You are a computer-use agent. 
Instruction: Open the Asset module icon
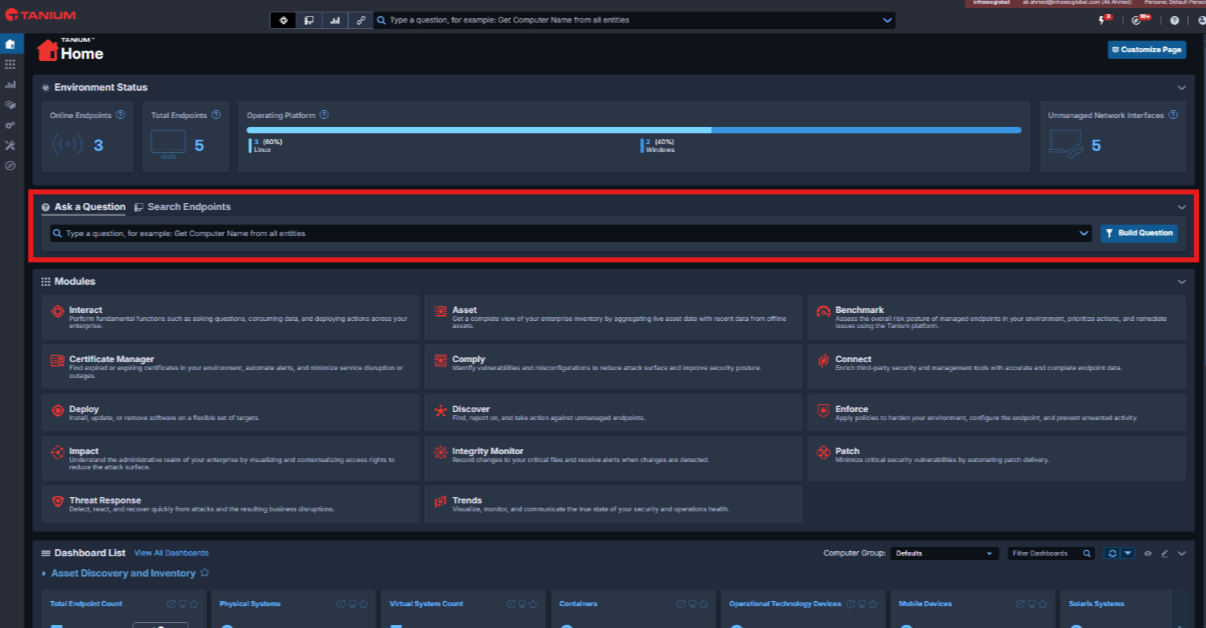[x=440, y=312]
